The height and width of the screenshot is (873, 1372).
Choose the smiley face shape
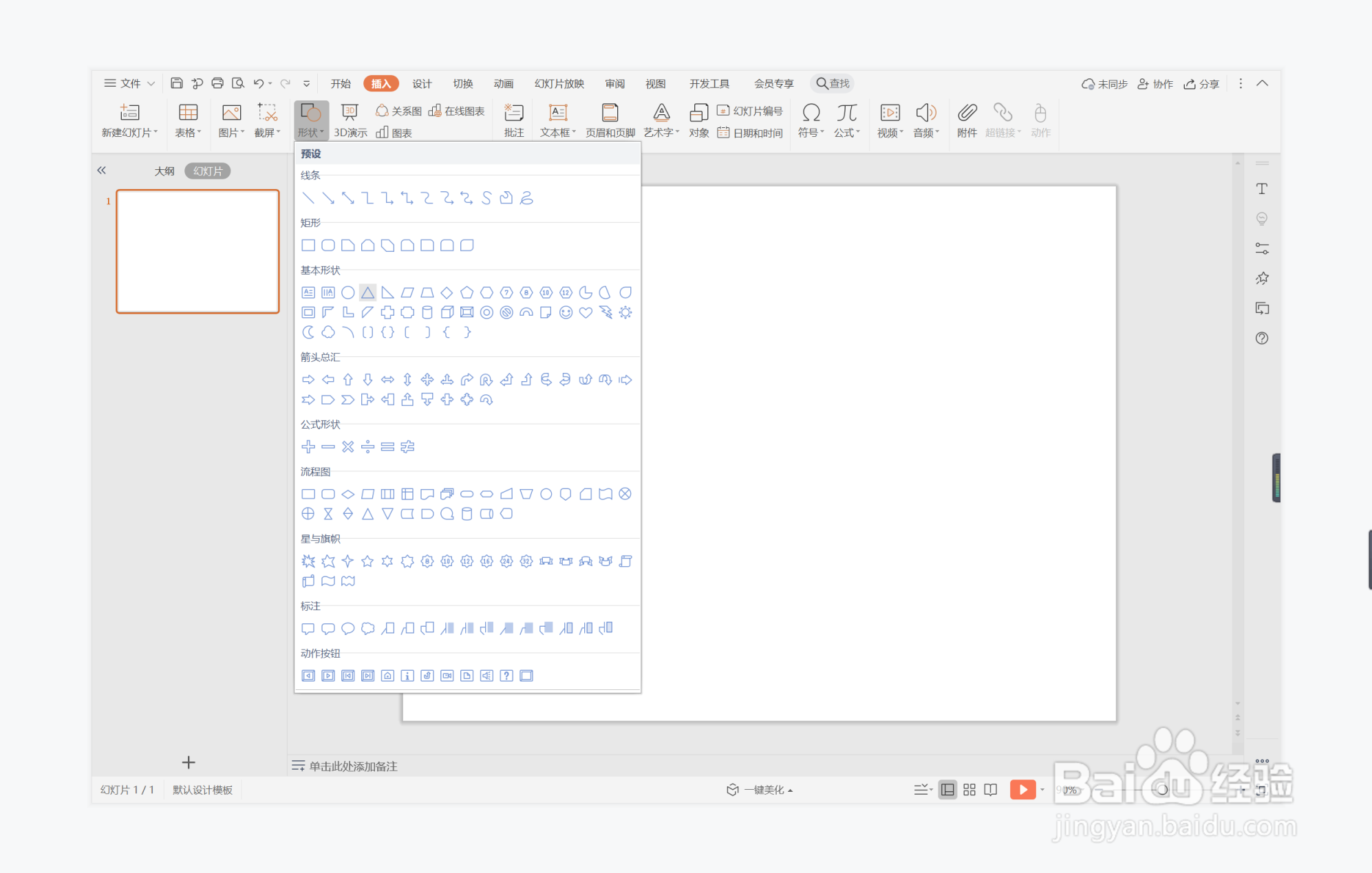click(566, 313)
